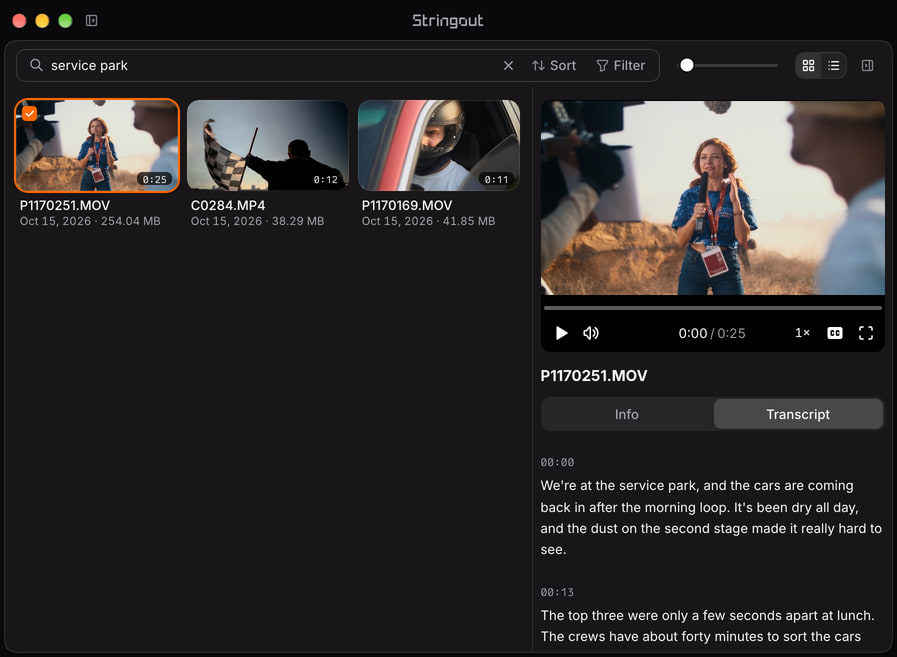Click the 'Oct 15, 2026 · 41.85 MB' metadata

click(x=428, y=221)
